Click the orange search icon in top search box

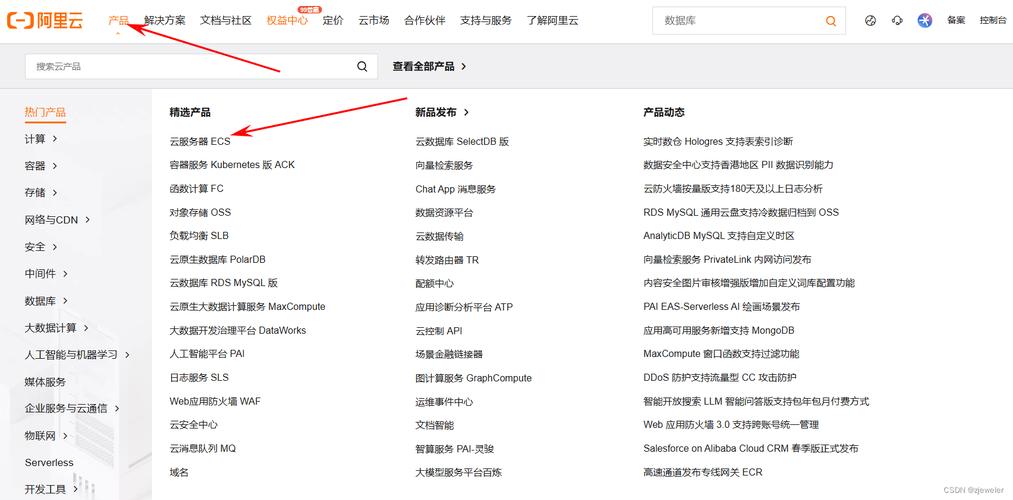(831, 21)
